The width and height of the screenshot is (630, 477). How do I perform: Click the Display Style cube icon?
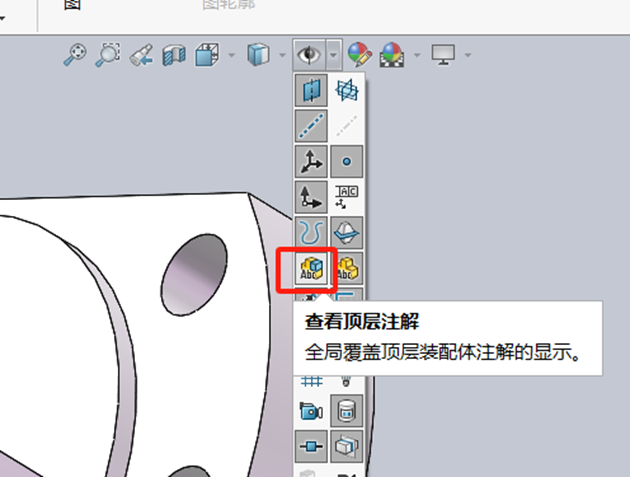[258, 54]
